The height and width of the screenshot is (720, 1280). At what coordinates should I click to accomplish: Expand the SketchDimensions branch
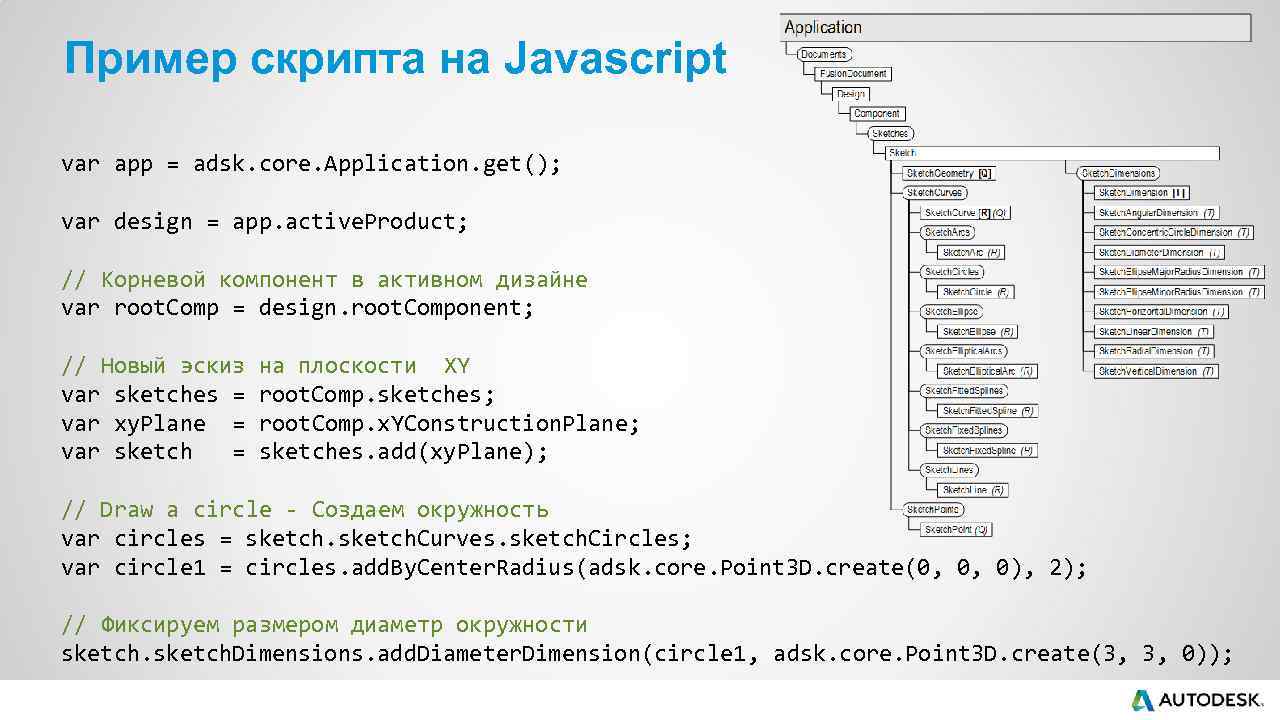pos(1120,174)
